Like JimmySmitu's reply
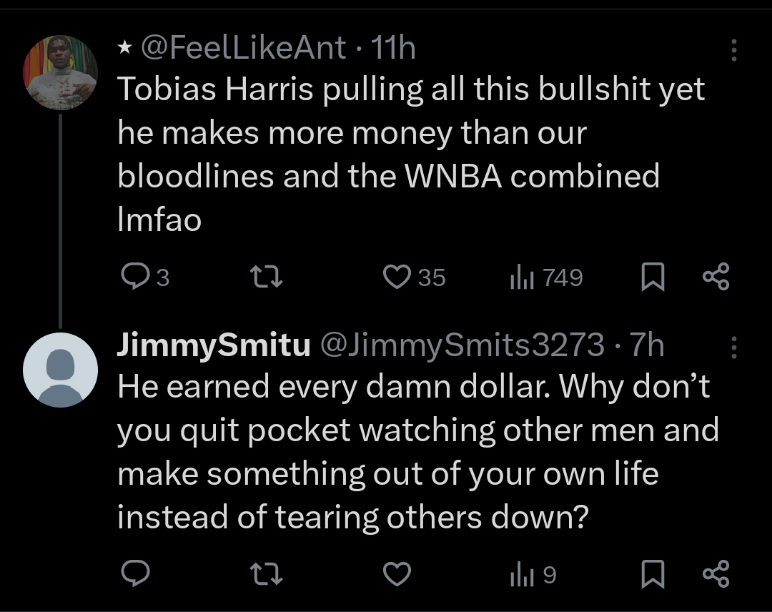 pyautogui.click(x=398, y=573)
